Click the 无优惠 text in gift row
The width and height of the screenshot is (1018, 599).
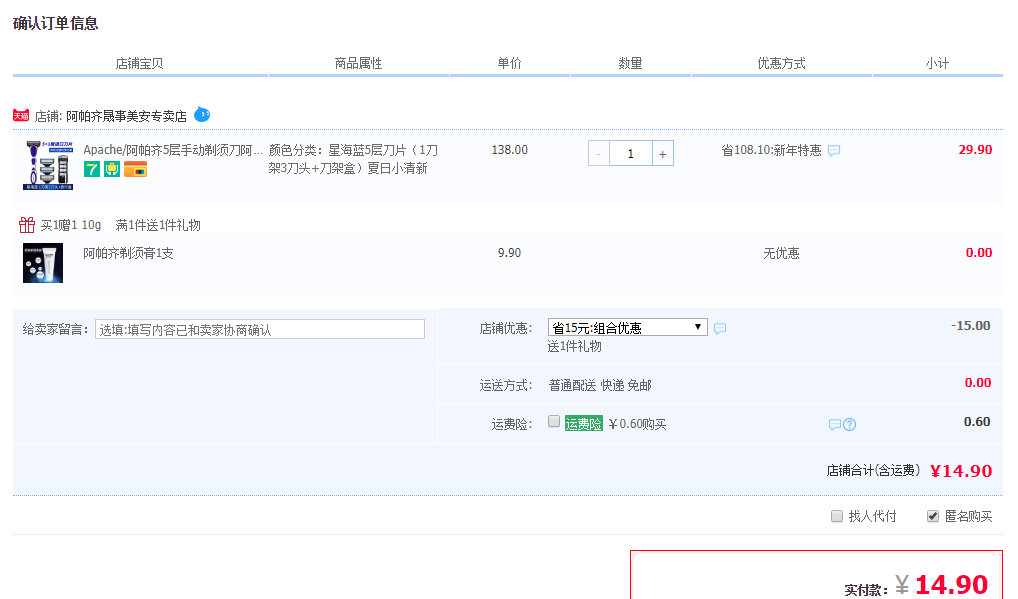point(781,253)
